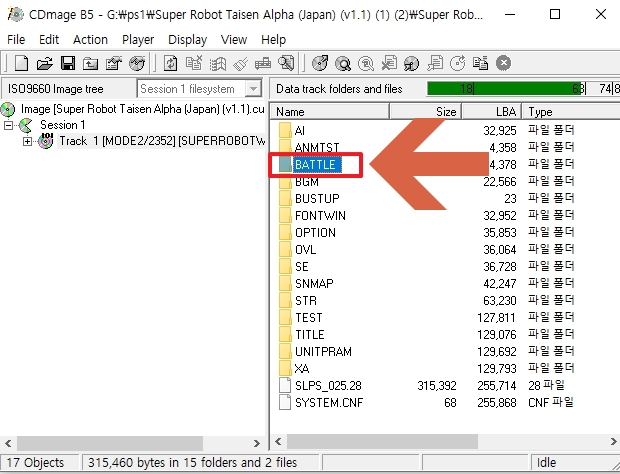Click the greyed disc with circular arrow
620x474 pixels.
(x=458, y=63)
